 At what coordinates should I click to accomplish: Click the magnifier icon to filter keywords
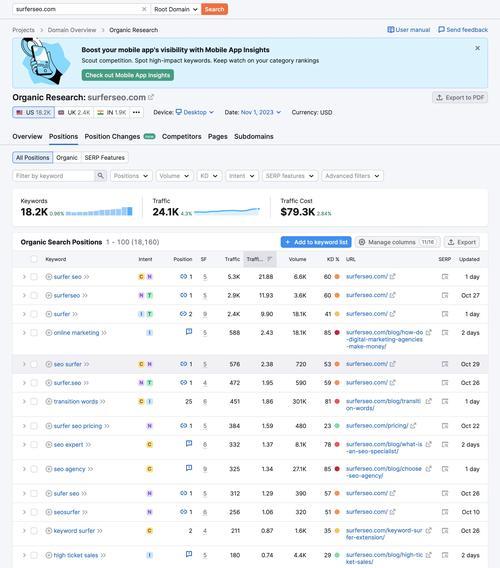[x=100, y=176]
